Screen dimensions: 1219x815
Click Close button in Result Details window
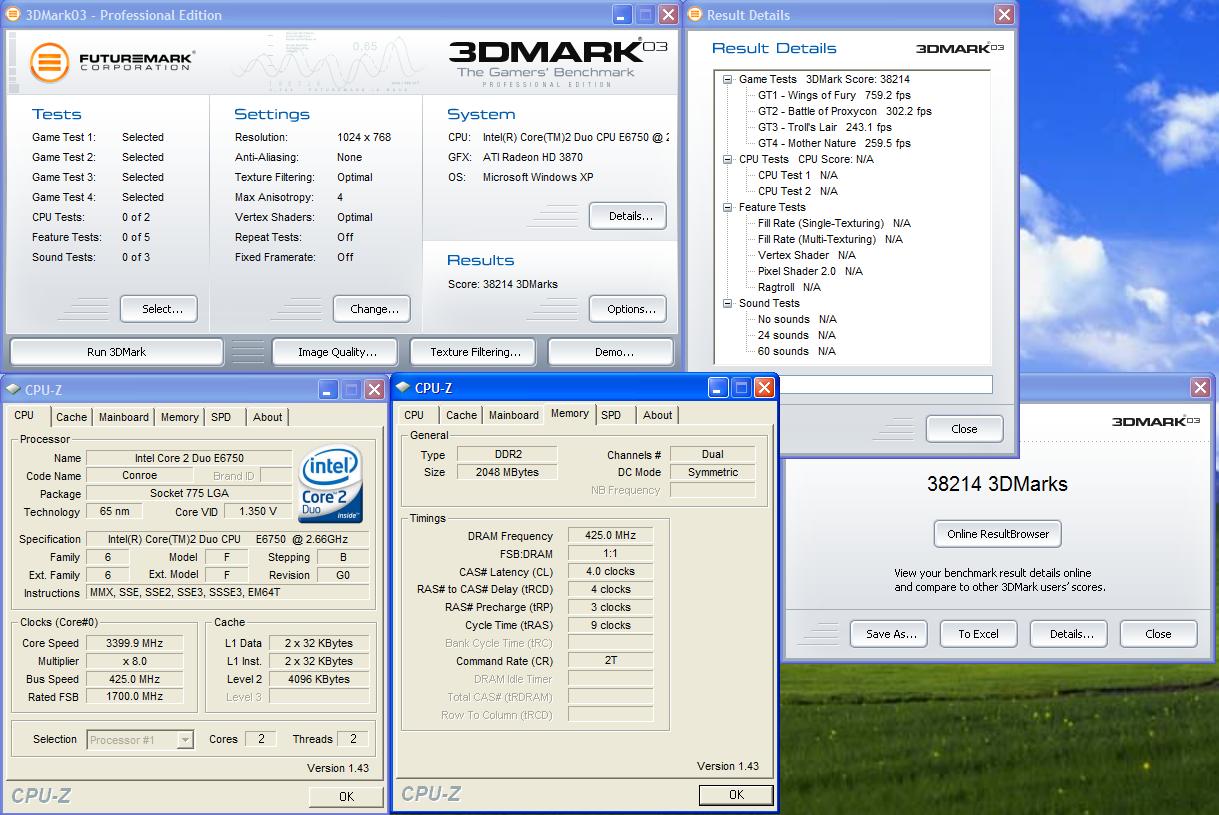(x=964, y=429)
